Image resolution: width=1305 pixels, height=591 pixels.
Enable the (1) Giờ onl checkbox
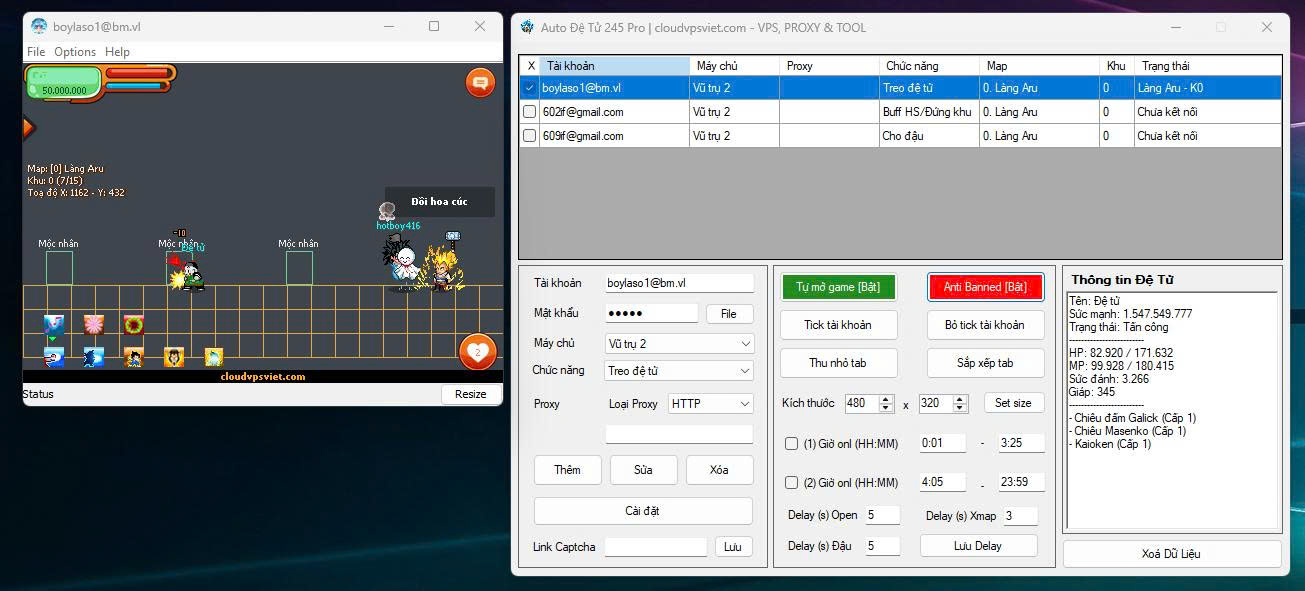(x=791, y=444)
